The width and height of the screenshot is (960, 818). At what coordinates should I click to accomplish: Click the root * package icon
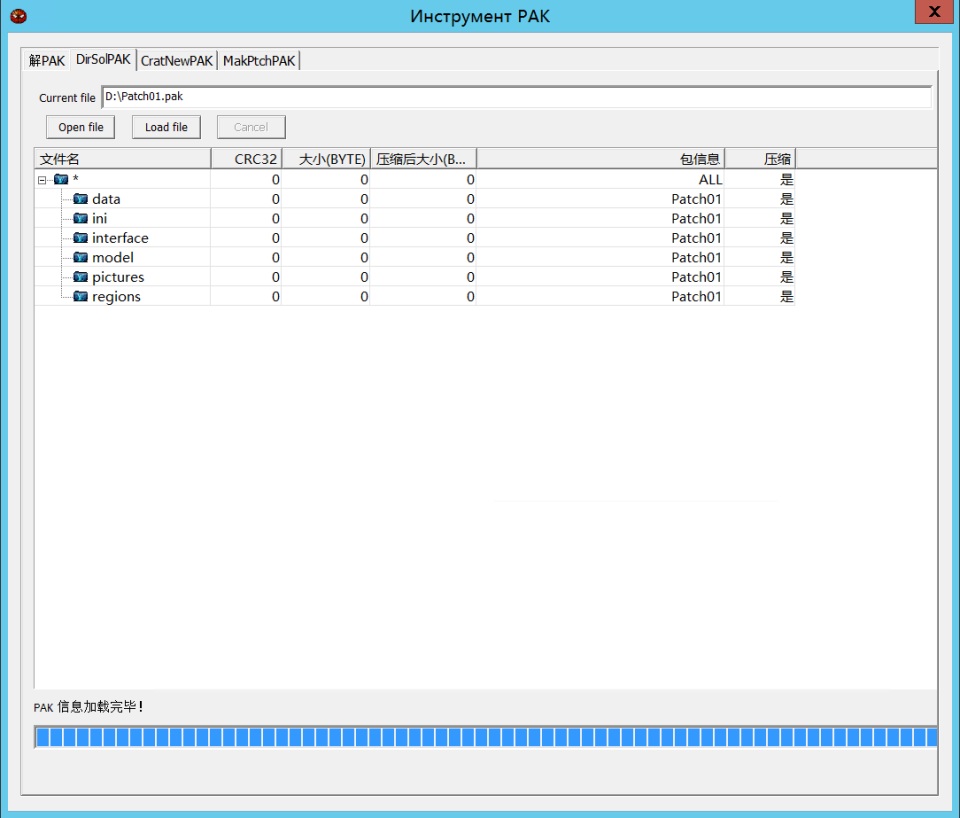pos(61,180)
